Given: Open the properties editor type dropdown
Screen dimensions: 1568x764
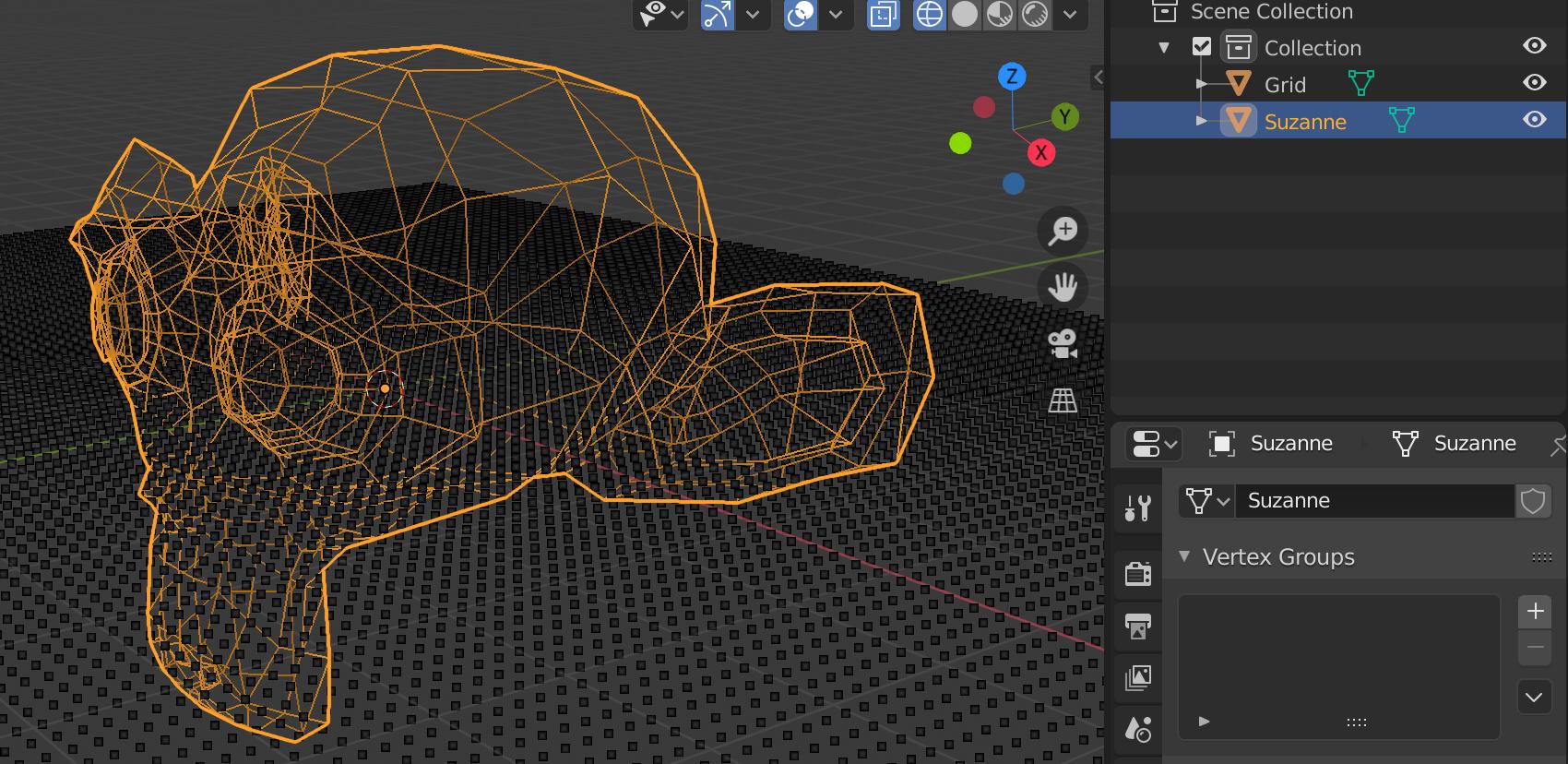Looking at the screenshot, I should pos(1153,444).
